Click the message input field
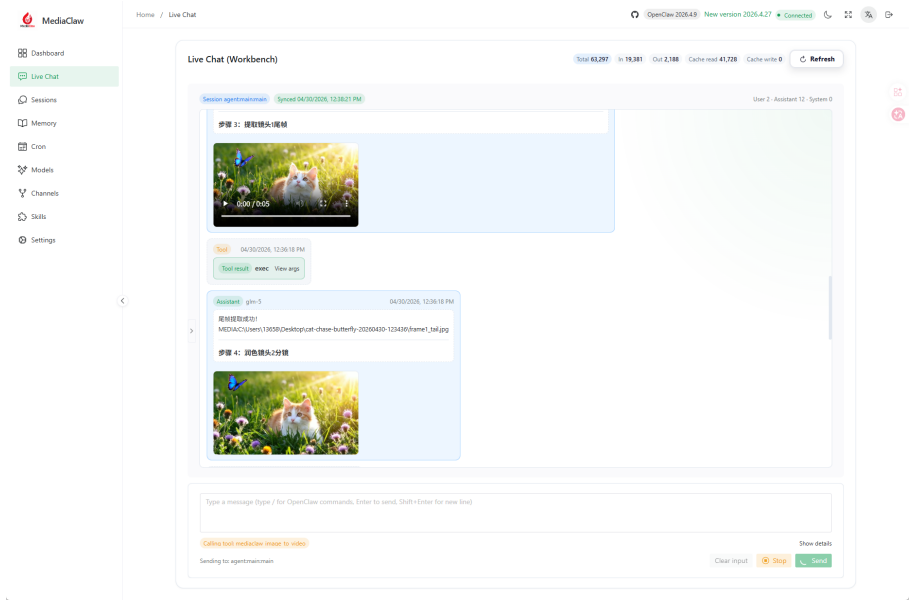Viewport: 915px width, 606px height. [x=515, y=513]
